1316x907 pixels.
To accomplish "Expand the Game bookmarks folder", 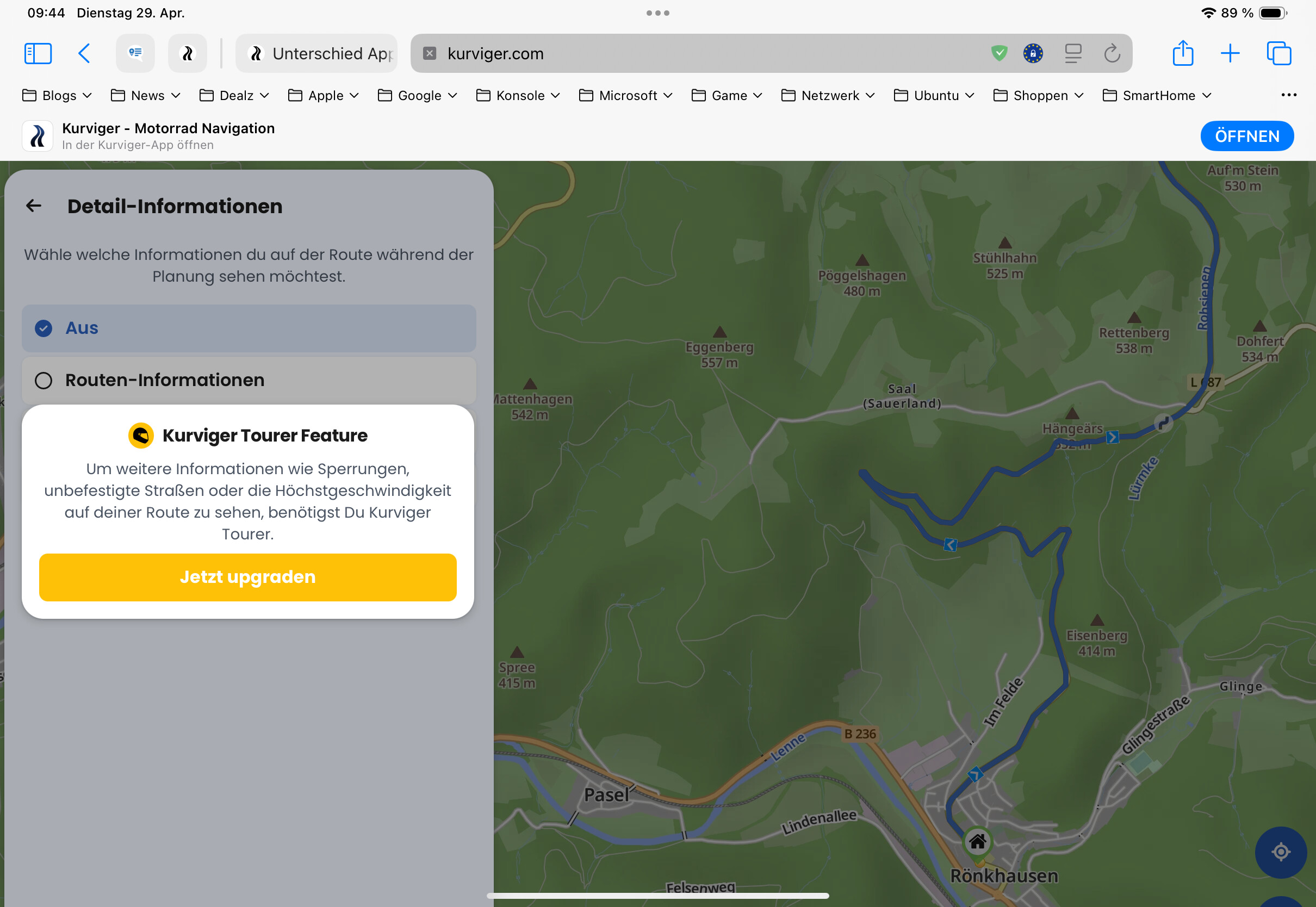I will point(727,96).
